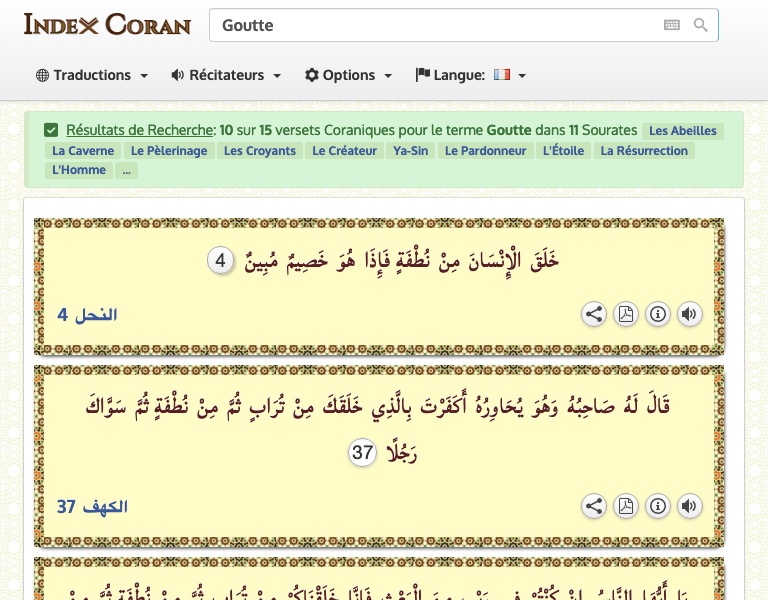
Task: Open the Récitateurs dropdown menu
Action: (x=226, y=75)
